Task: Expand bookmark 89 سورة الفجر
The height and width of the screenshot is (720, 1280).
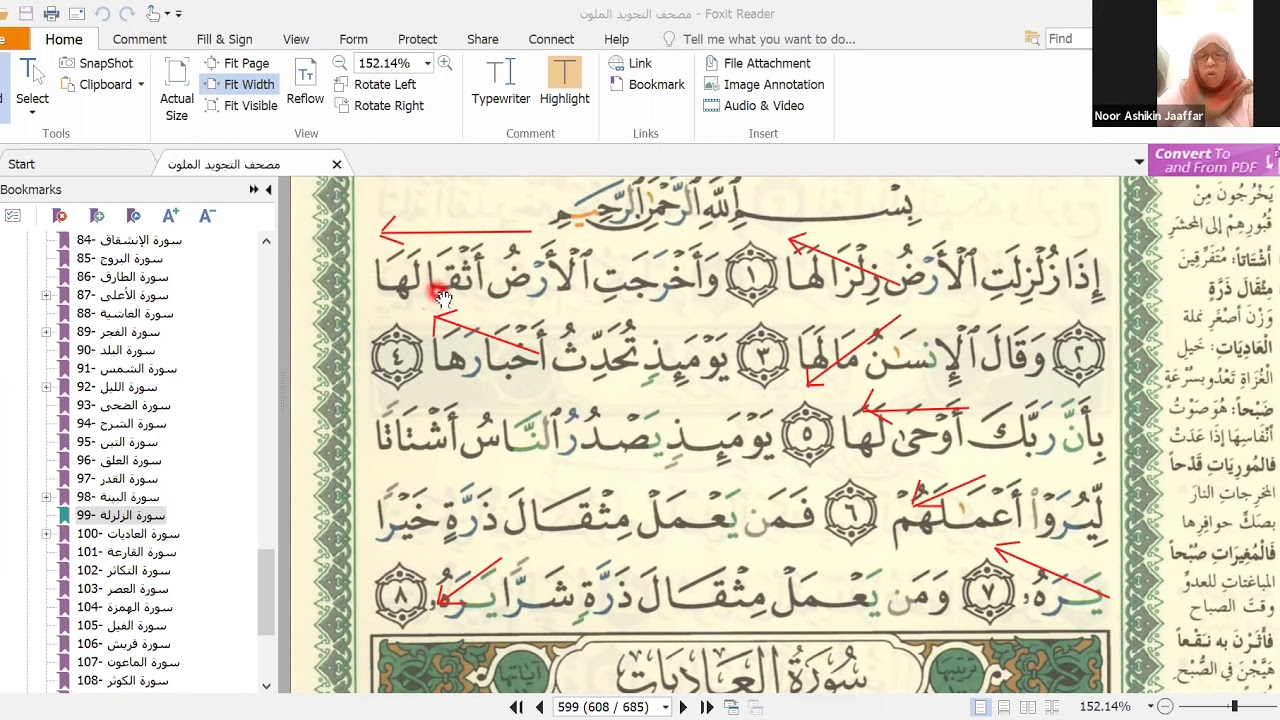Action: (46, 332)
